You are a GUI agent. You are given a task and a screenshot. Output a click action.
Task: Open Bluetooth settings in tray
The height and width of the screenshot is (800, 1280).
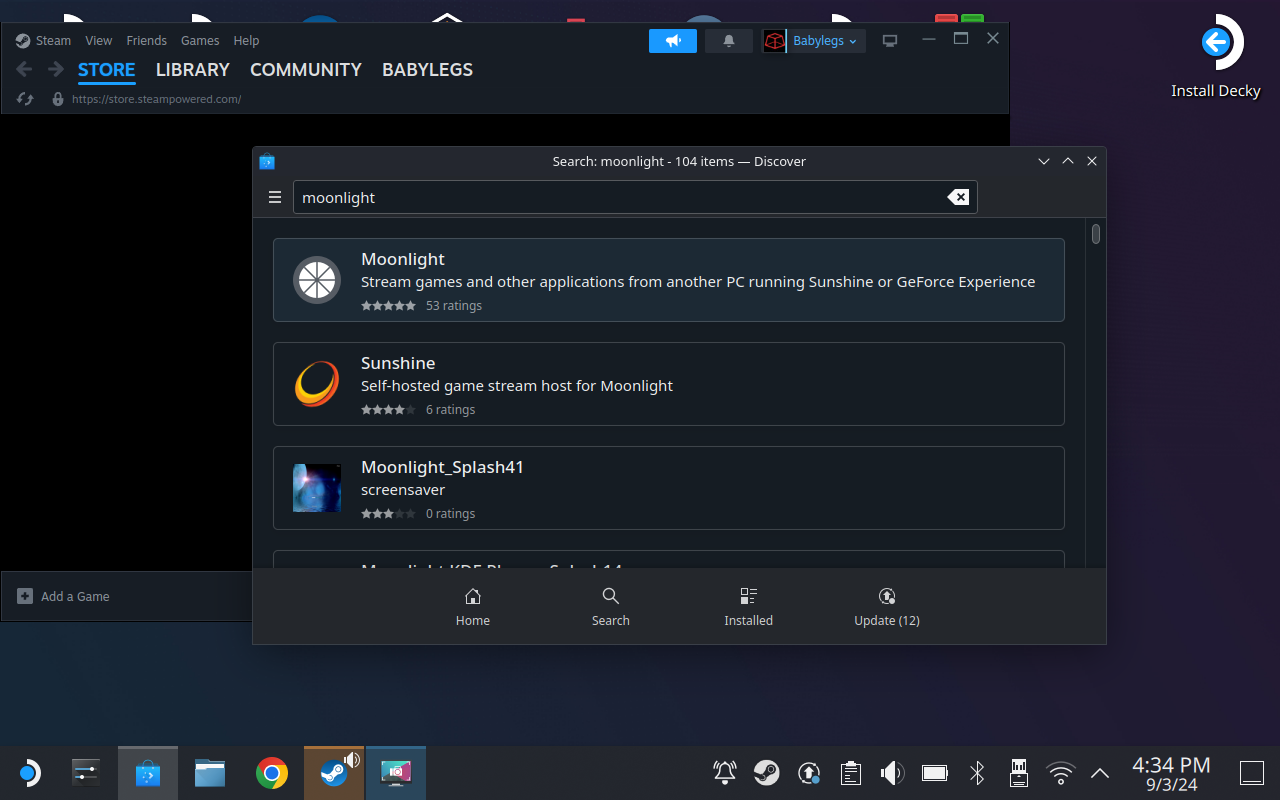coord(977,773)
